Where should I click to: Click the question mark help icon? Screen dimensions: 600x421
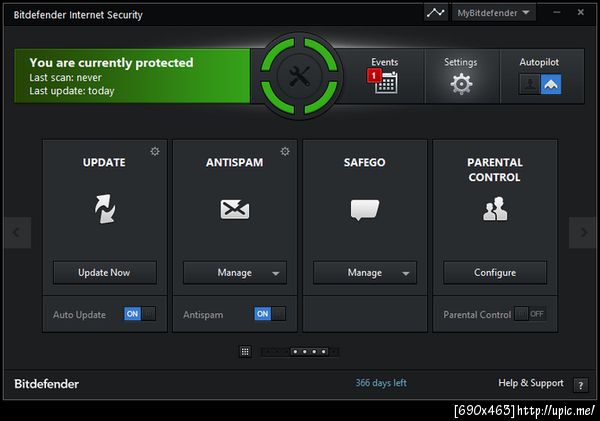pyautogui.click(x=580, y=385)
